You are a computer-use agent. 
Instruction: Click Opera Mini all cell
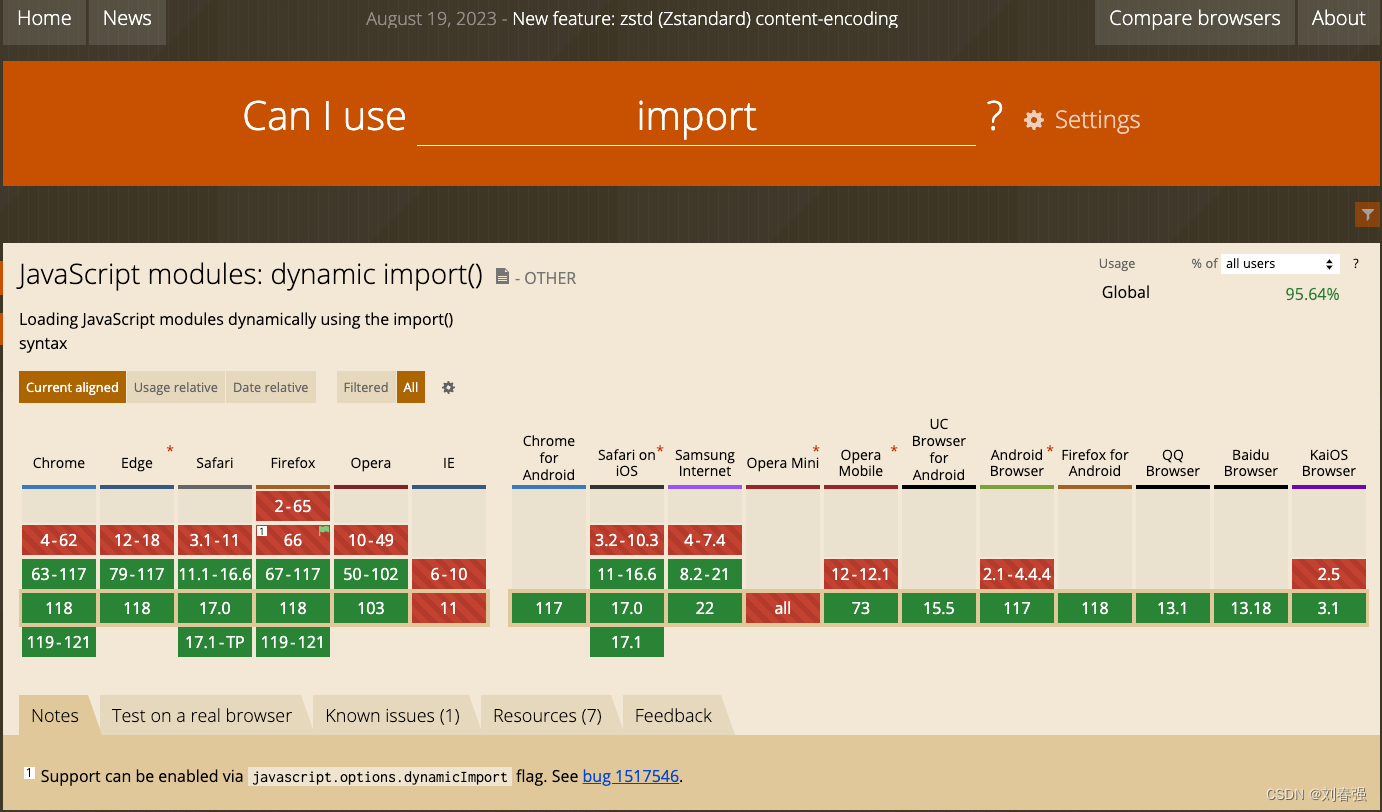(783, 608)
